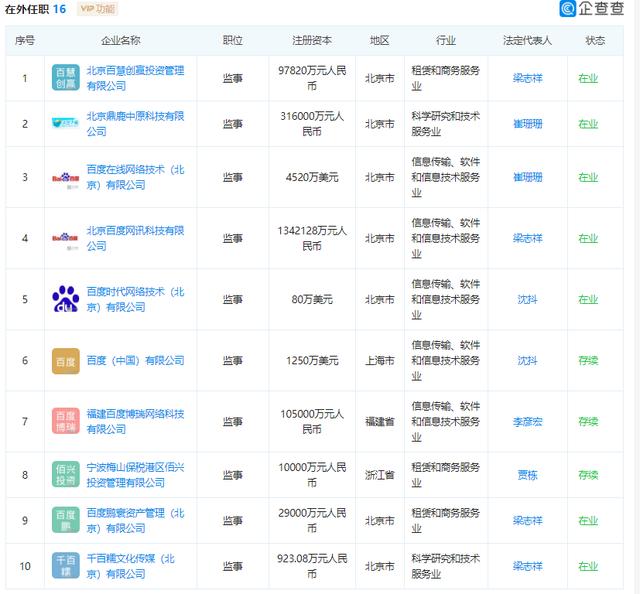Click legal representative 贾栋 in row 8
Screen dimensions: 640x594
(x=527, y=475)
